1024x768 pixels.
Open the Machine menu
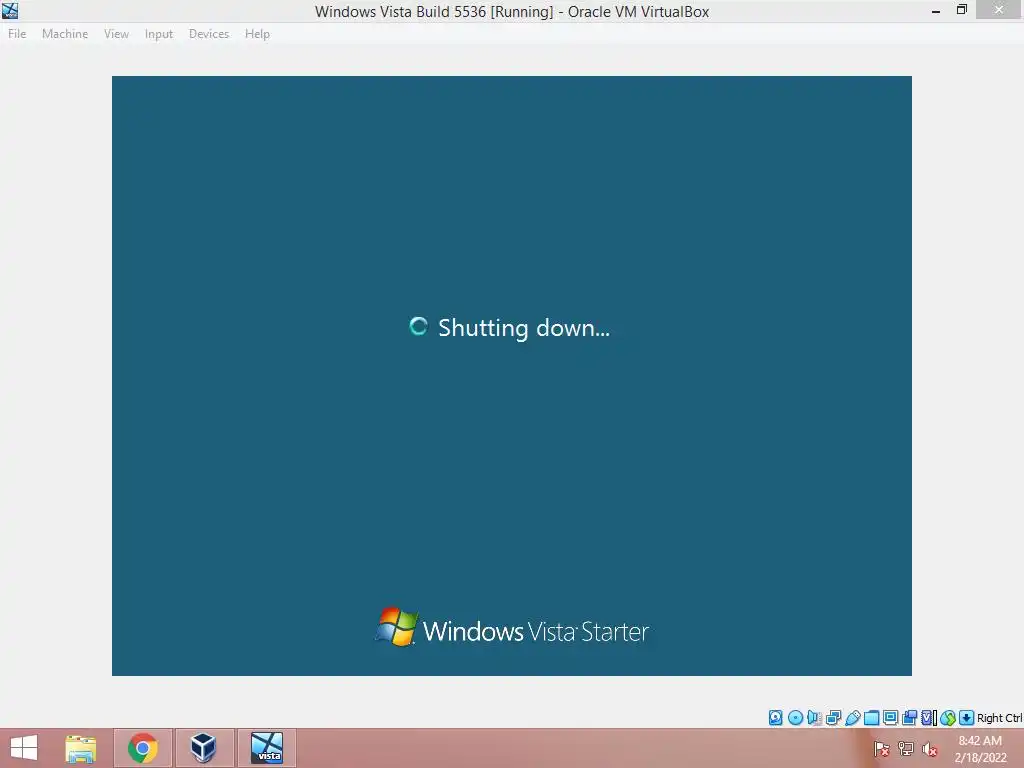pos(65,34)
